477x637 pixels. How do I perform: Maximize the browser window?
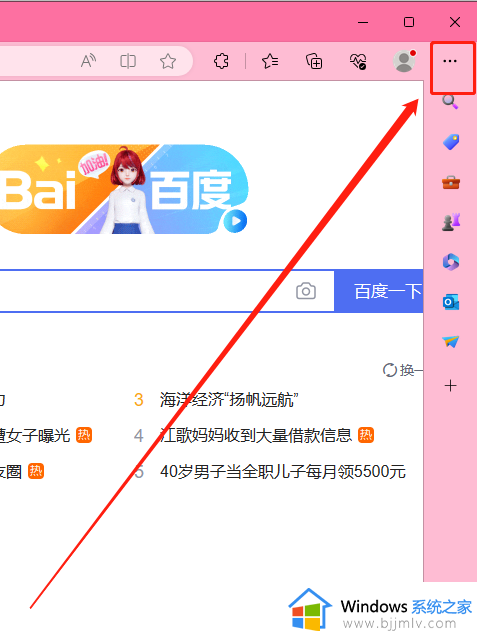[409, 22]
